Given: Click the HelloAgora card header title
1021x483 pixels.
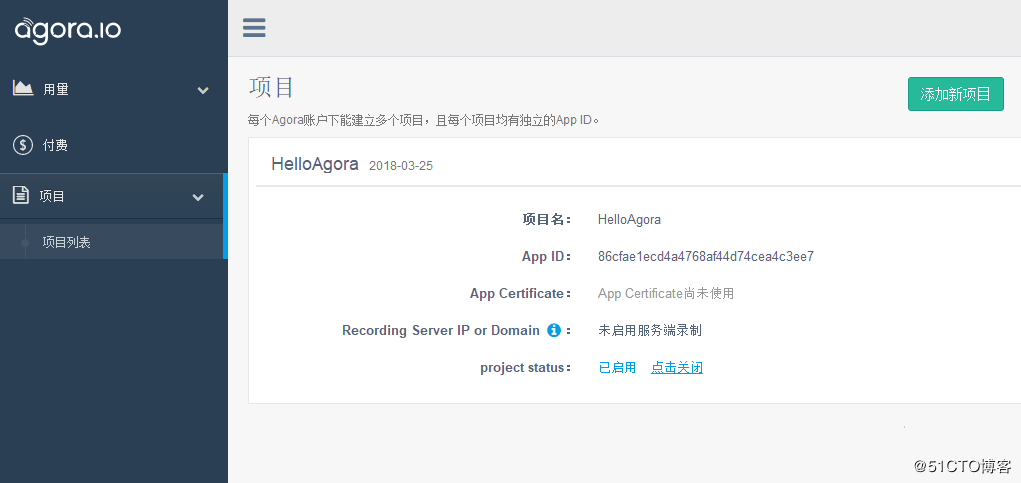Looking at the screenshot, I should pyautogui.click(x=315, y=164).
